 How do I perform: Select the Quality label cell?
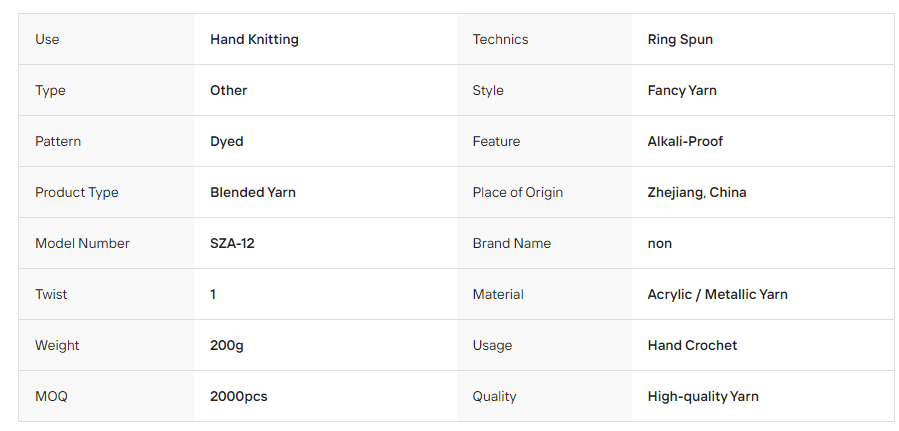[544, 397]
